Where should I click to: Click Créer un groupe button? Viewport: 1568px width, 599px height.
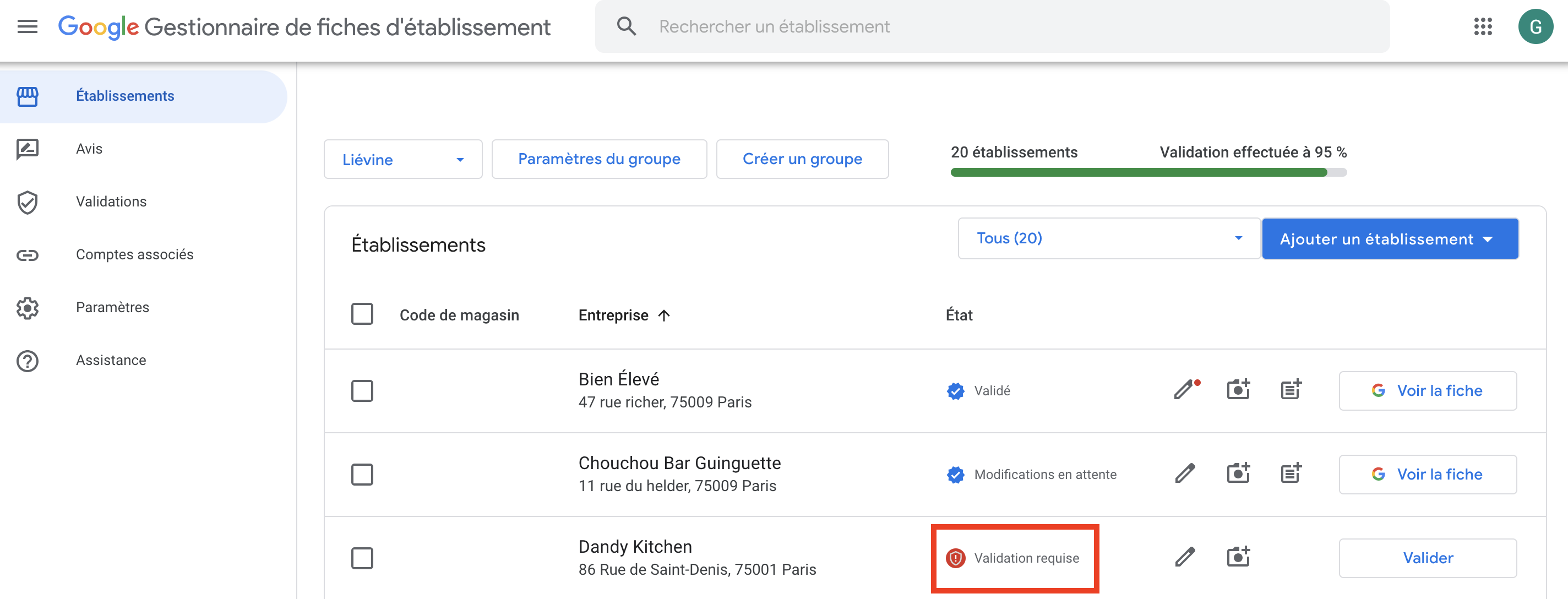802,160
